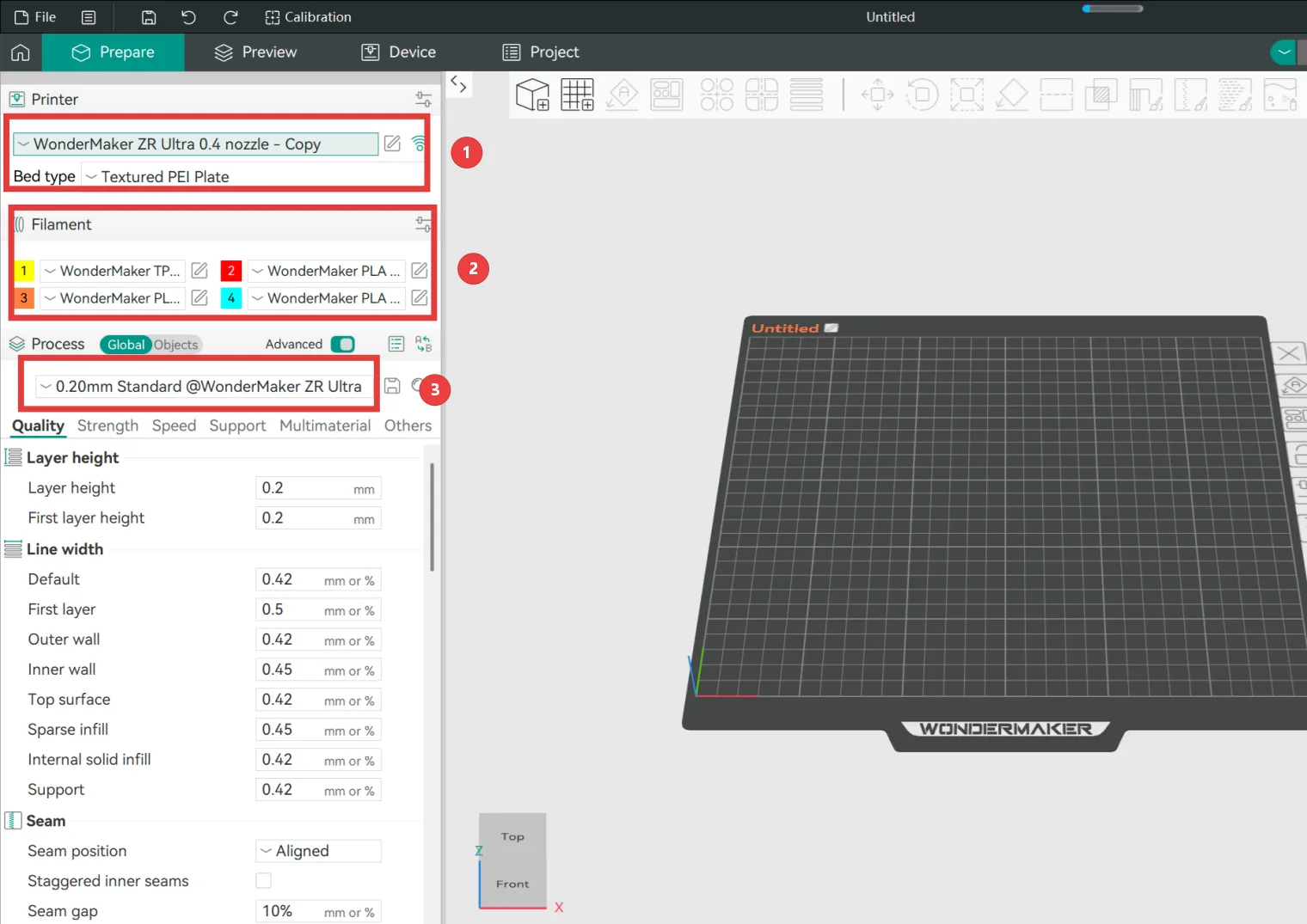Open filament 3 WonderMaker PL dropdown

[113, 297]
